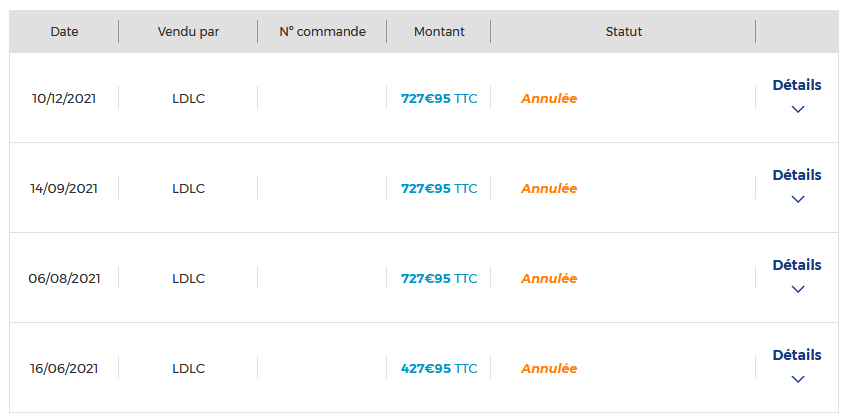Click LDLC seller in the 10/12/2021 row

[x=188, y=99]
